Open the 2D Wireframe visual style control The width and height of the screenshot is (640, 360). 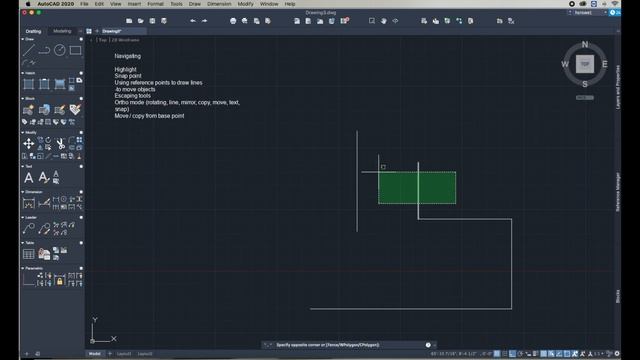(126, 40)
